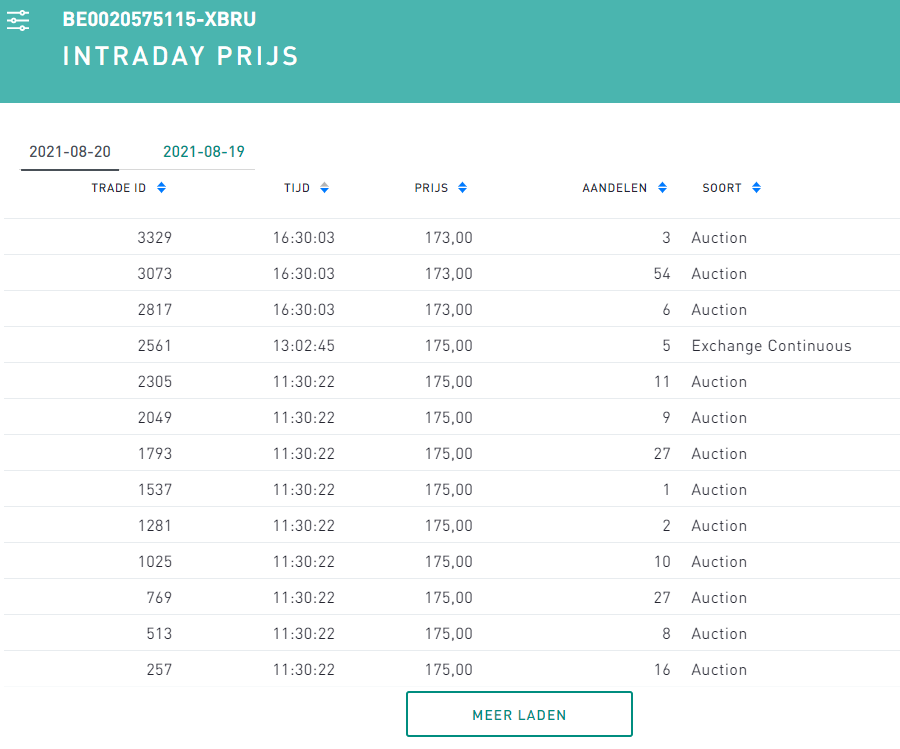900x749 pixels.
Task: Sort by Soort arrows
Action: pyautogui.click(x=757, y=188)
